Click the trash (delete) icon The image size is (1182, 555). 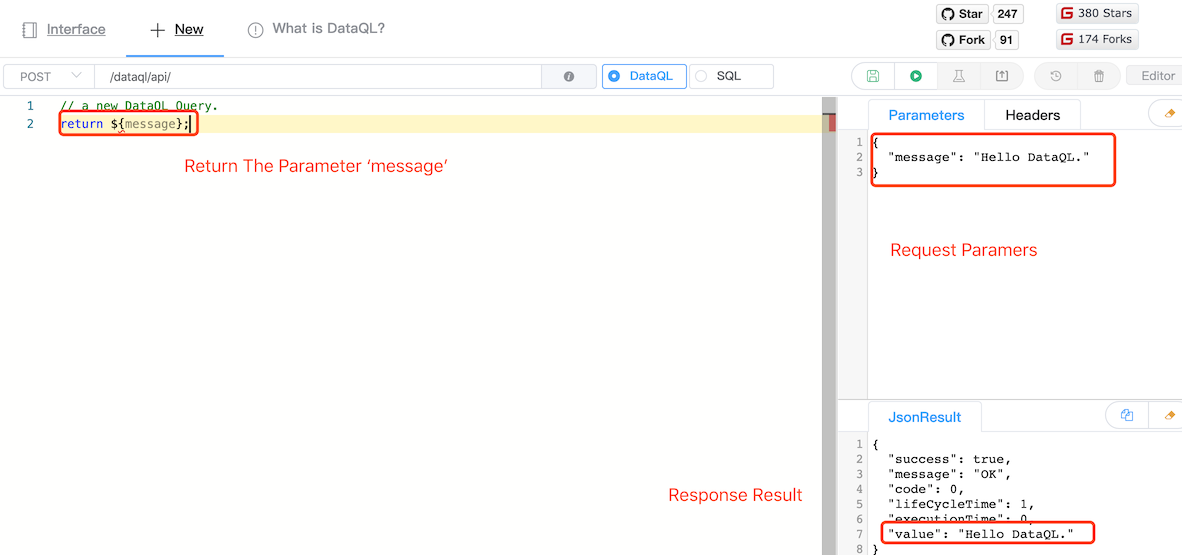tap(1099, 76)
